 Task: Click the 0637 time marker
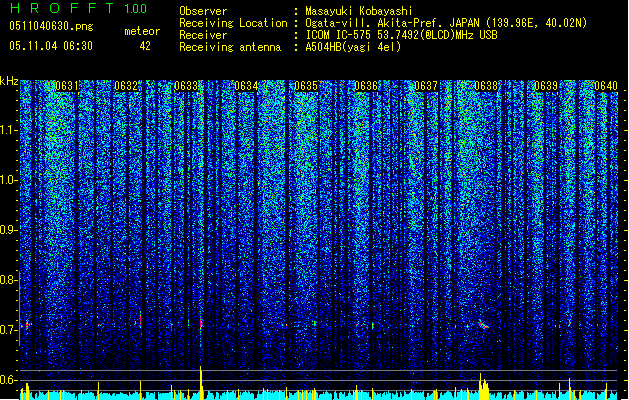(x=426, y=86)
